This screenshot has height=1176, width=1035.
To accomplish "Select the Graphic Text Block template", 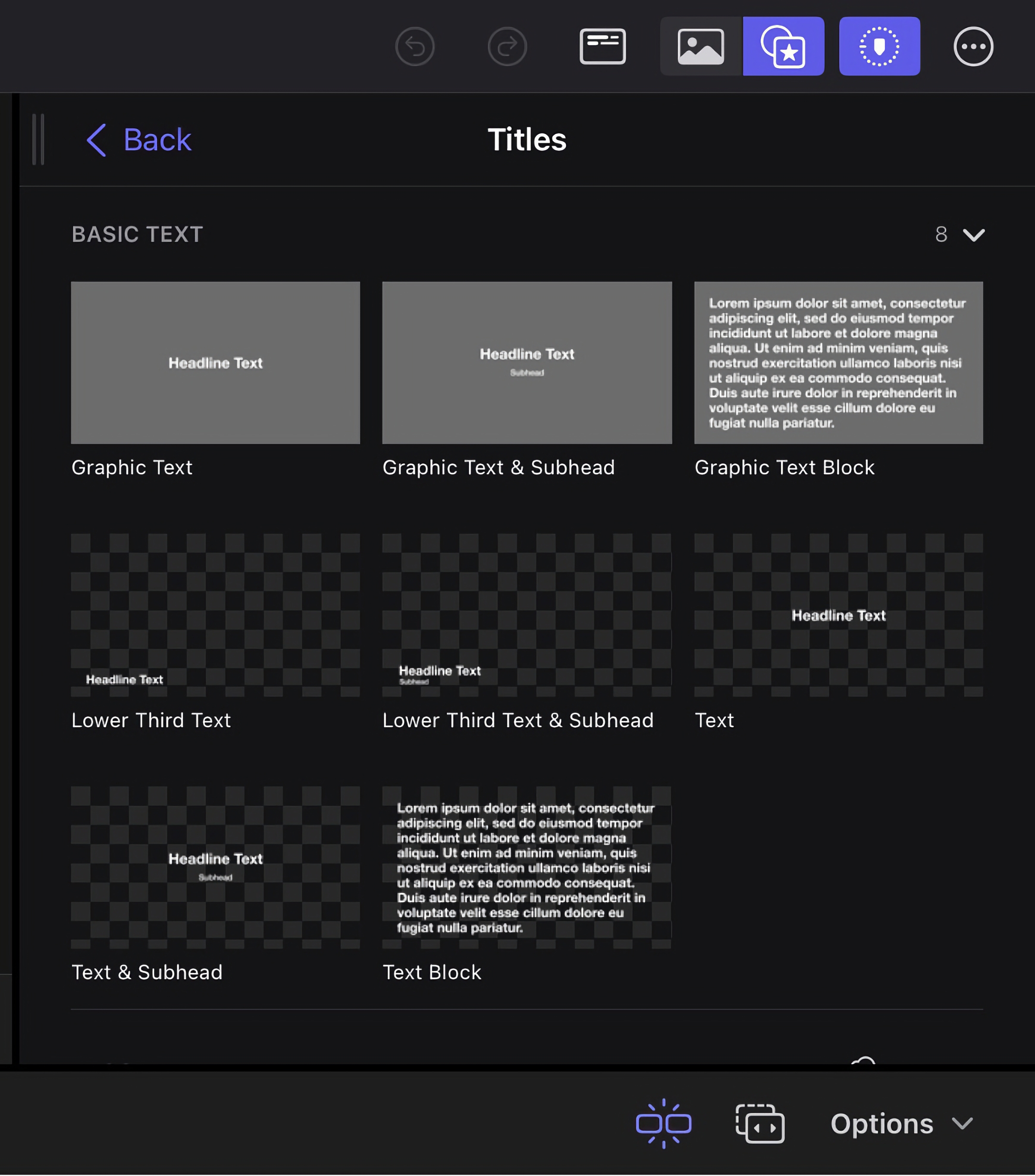I will click(x=838, y=363).
